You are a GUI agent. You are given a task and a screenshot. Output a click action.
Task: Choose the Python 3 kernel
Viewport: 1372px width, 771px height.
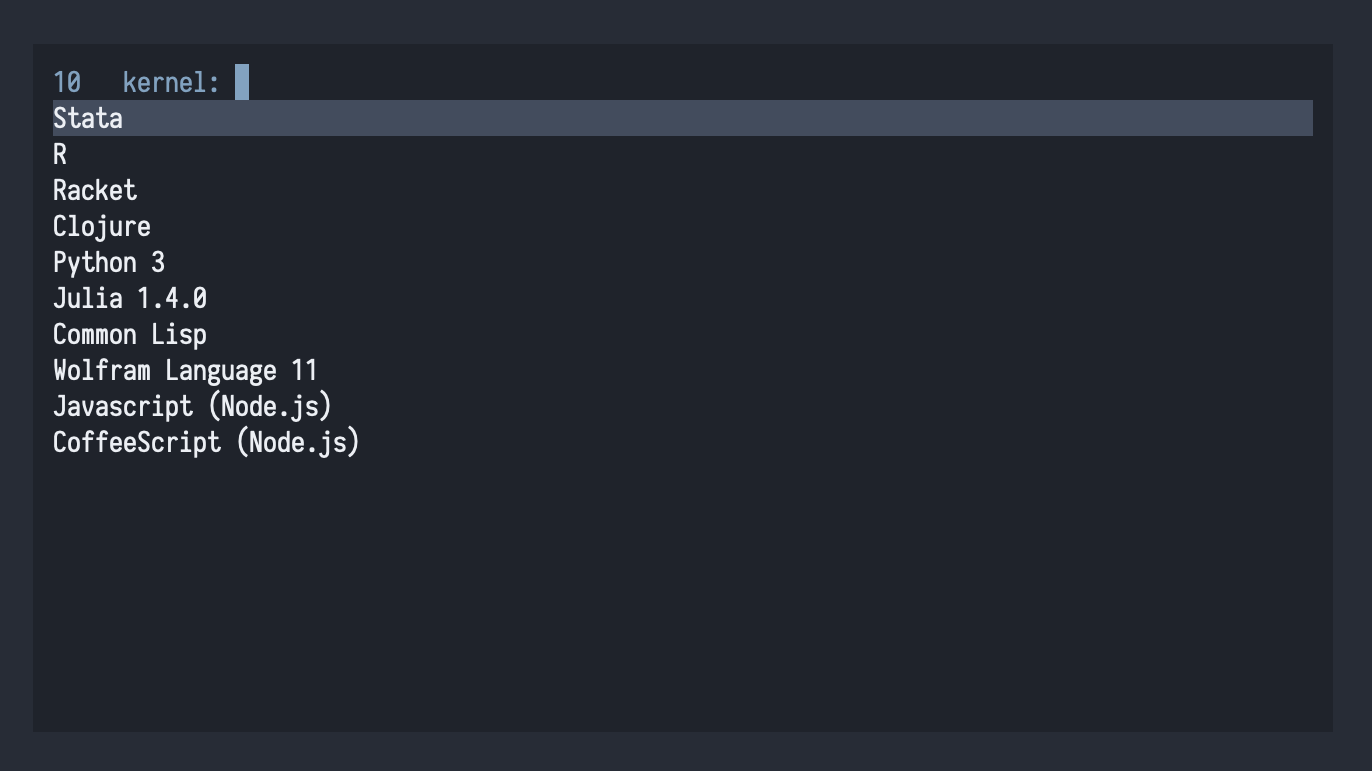[x=109, y=262]
